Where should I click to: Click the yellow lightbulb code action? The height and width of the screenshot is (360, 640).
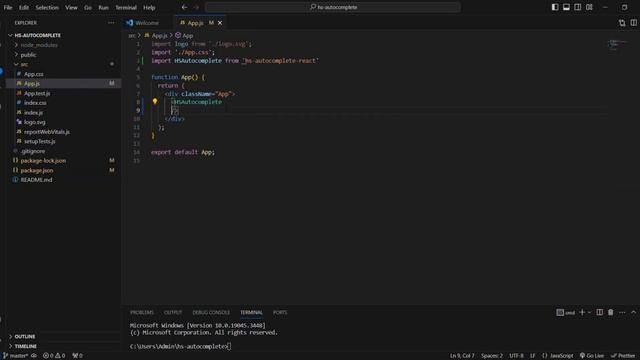[x=155, y=101]
